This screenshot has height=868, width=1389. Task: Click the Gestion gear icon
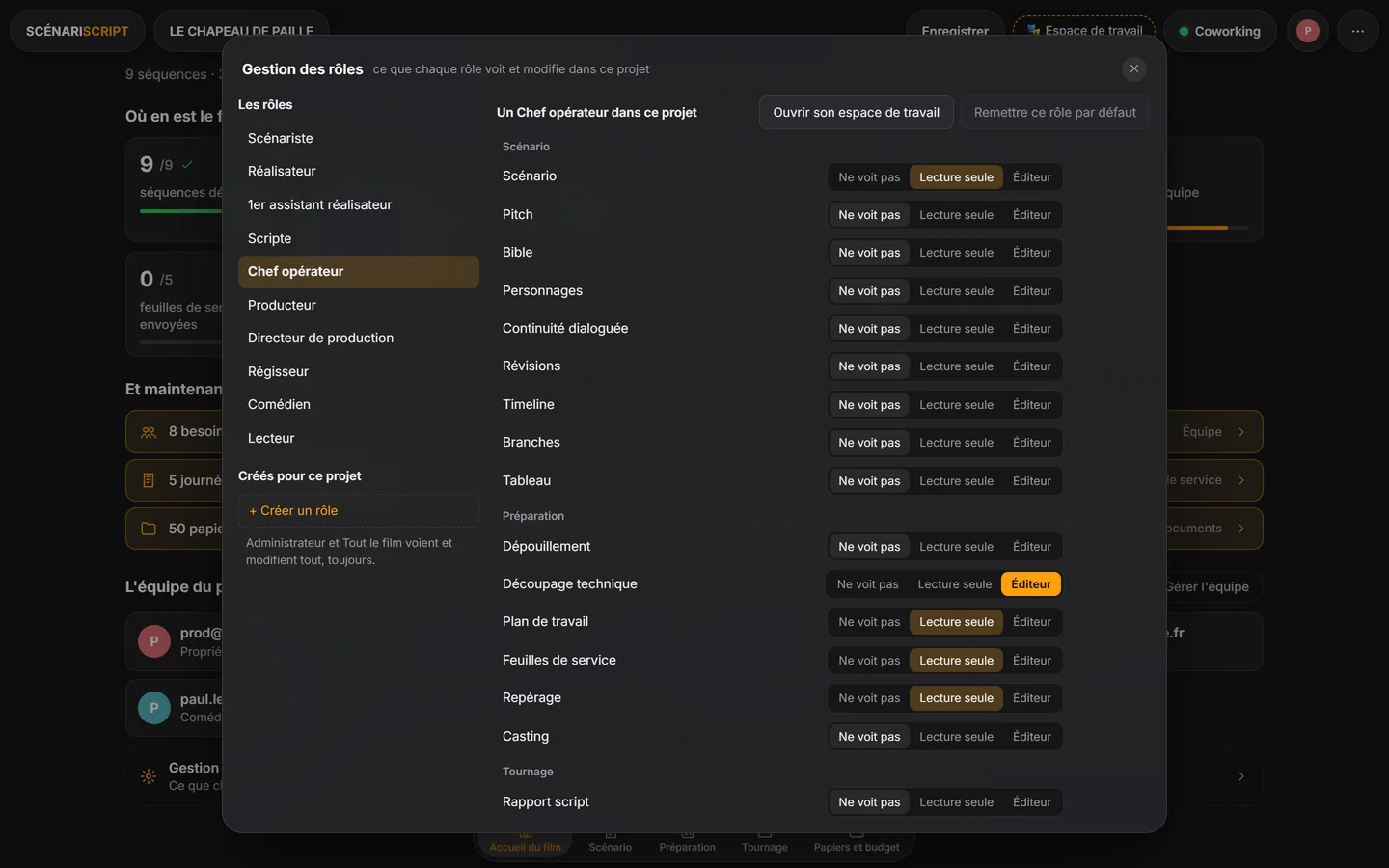(149, 776)
